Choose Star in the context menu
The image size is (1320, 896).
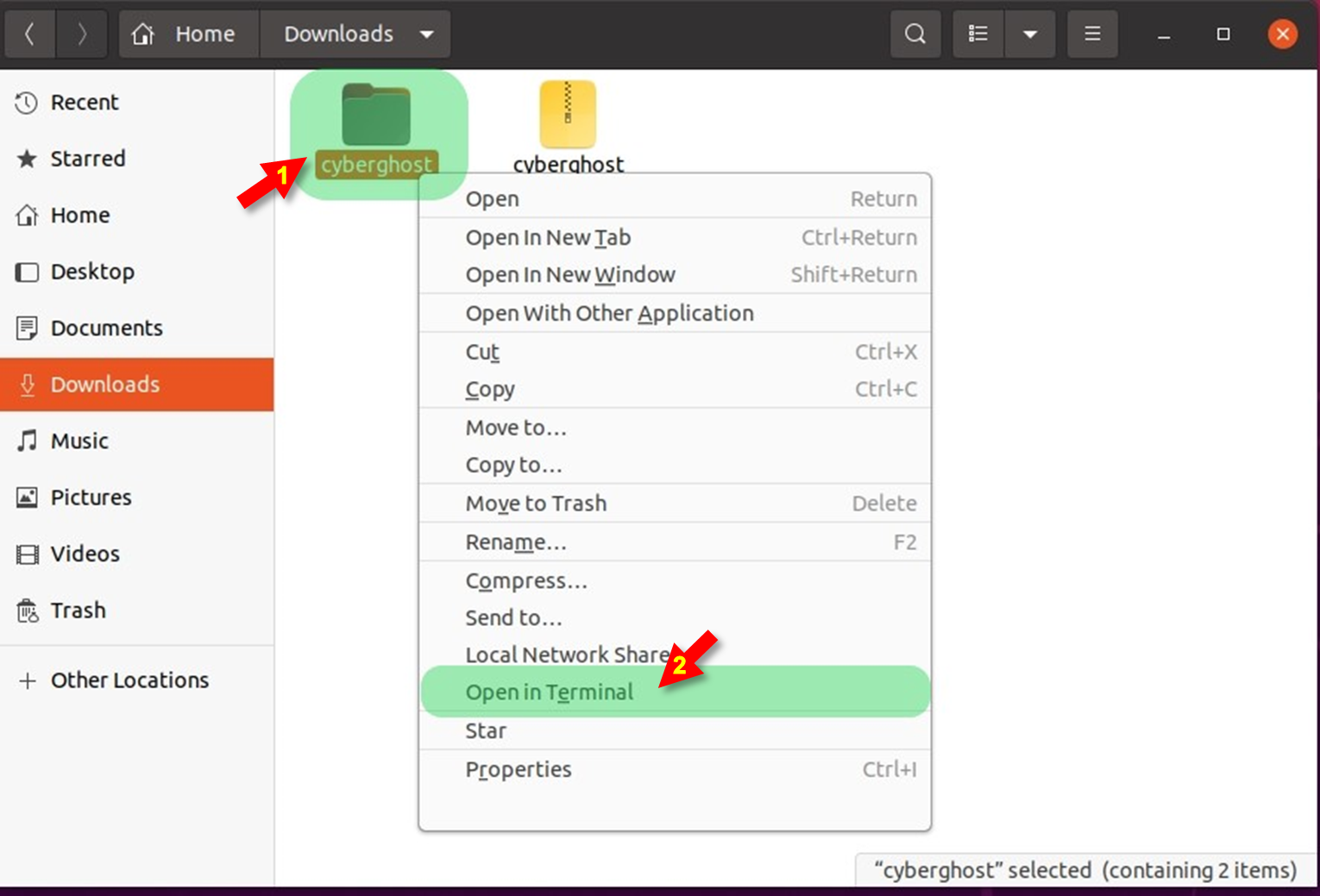tap(675, 731)
